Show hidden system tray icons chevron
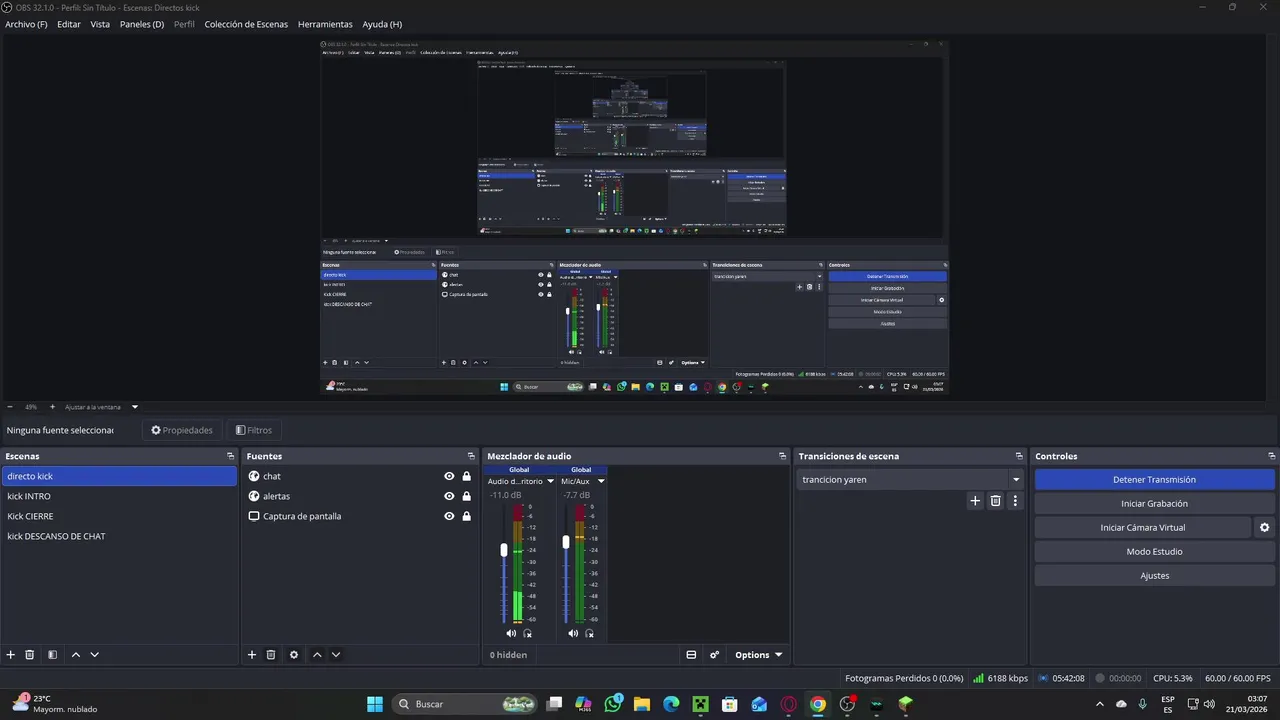Image resolution: width=1280 pixels, height=720 pixels. (x=1100, y=704)
